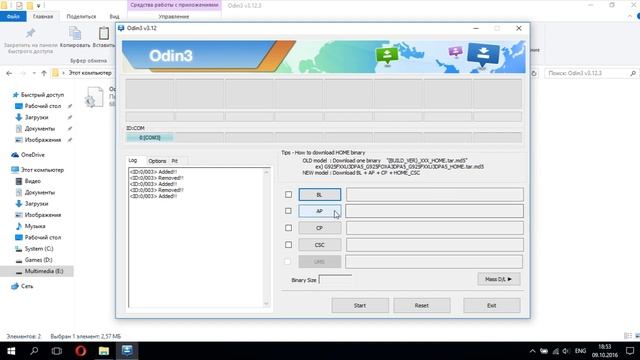Open the Главная ribbon tab in Explorer
Screen dimensions: 640x360
pos(43,16)
